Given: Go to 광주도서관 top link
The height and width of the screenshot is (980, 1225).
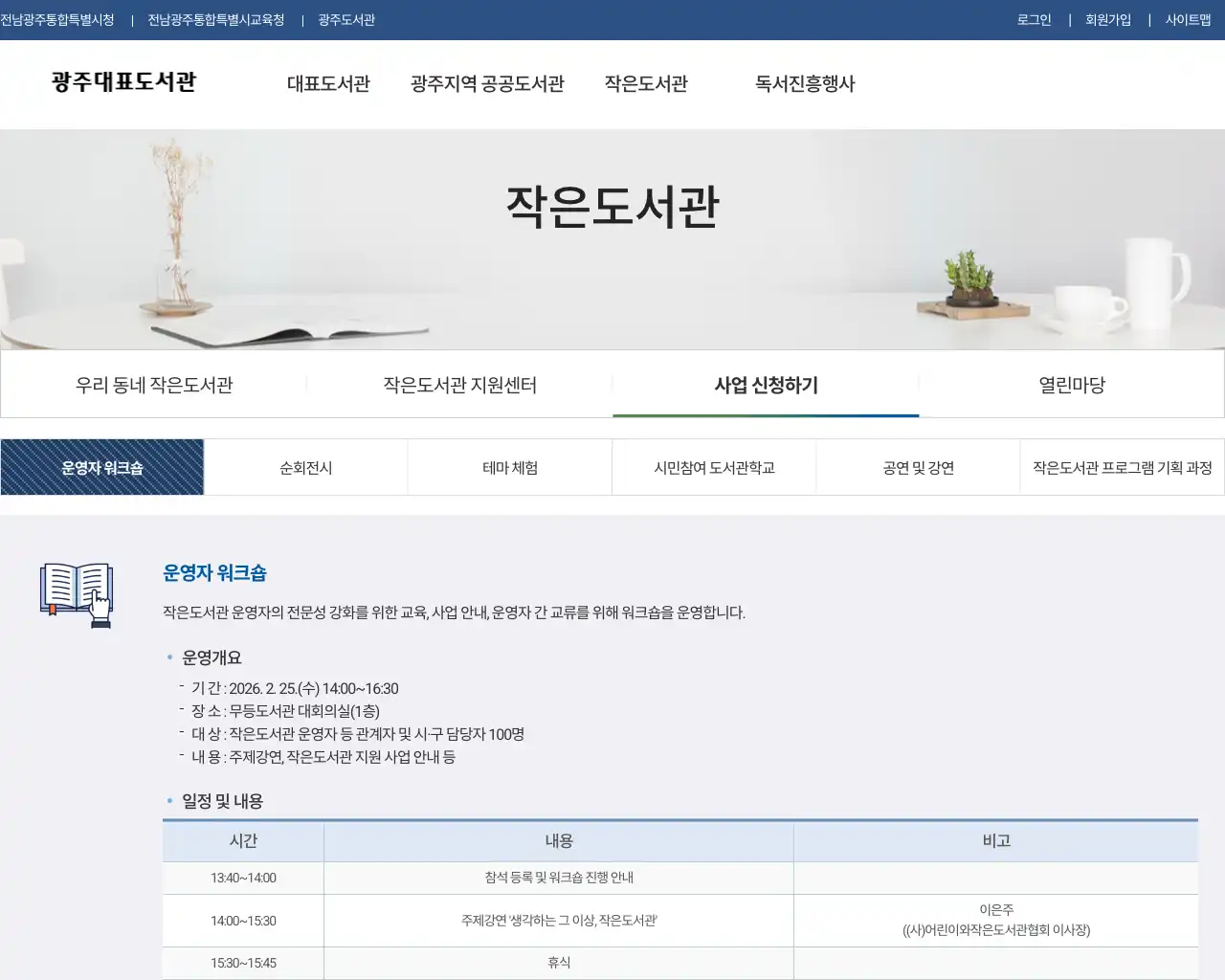Looking at the screenshot, I should tap(346, 20).
